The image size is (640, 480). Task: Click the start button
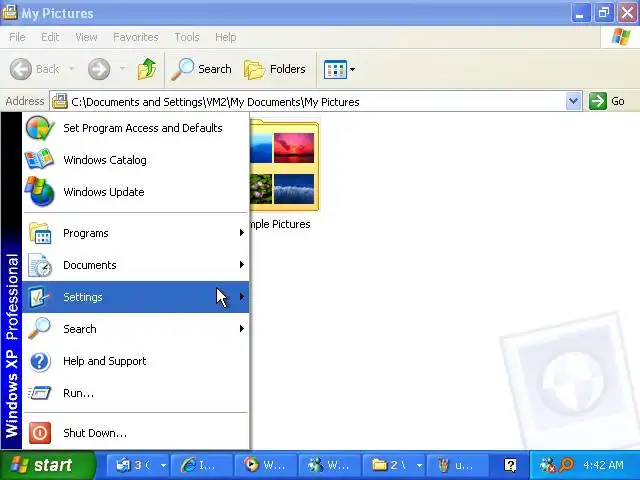click(47, 465)
